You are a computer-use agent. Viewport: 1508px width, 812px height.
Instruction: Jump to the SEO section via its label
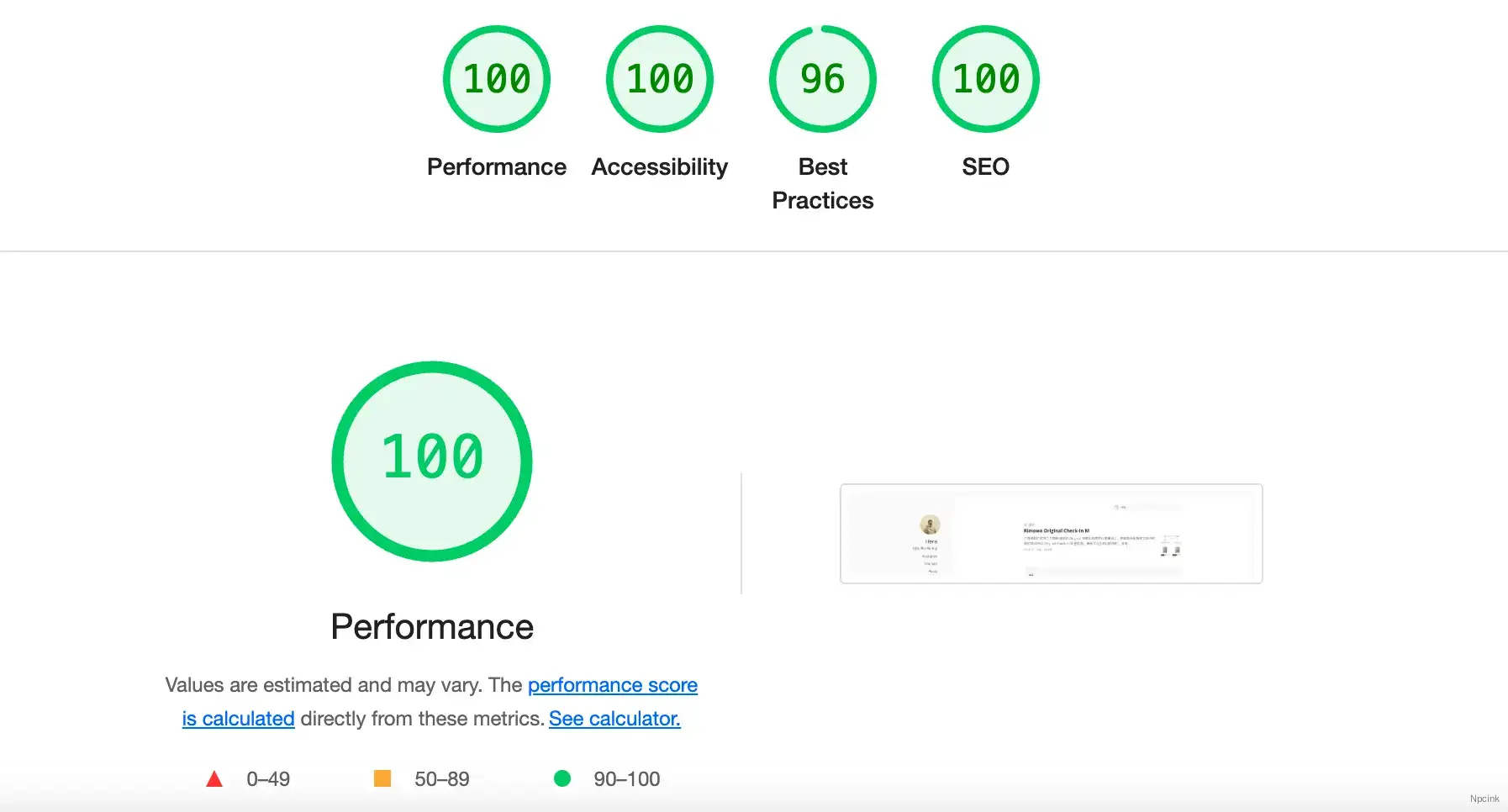point(985,166)
